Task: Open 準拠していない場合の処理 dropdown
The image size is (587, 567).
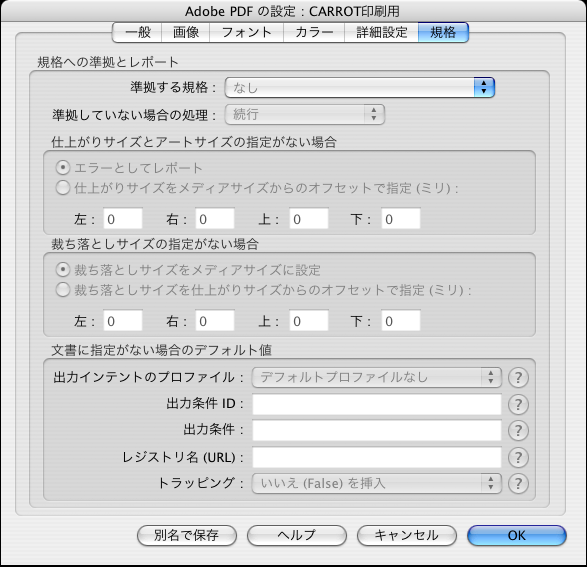Action: (x=305, y=114)
